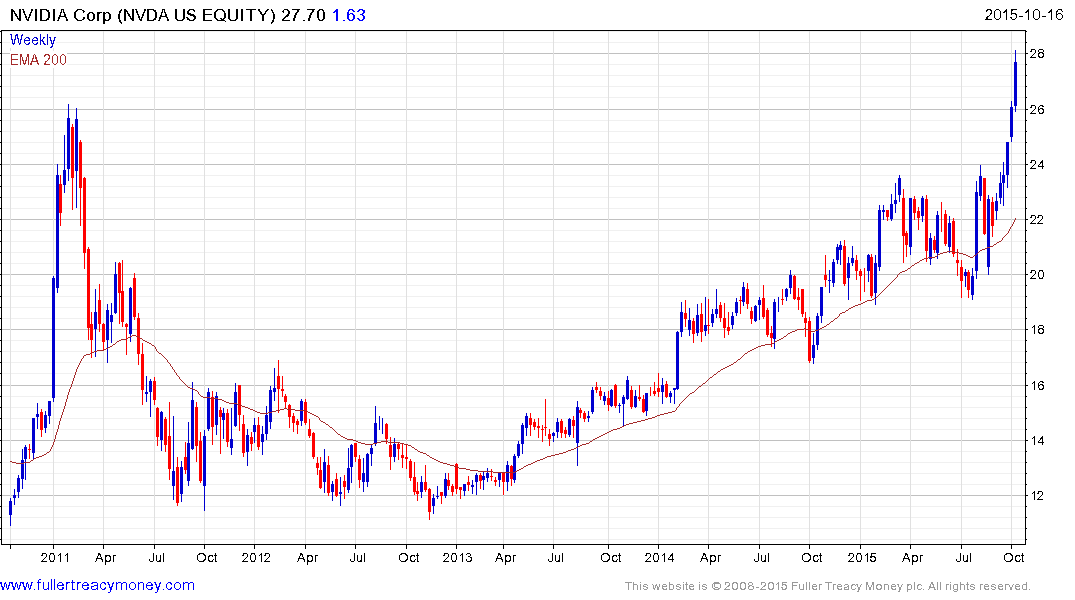Click the 12 price axis label
Viewport: 1075px width, 600px height.
coord(1037,496)
